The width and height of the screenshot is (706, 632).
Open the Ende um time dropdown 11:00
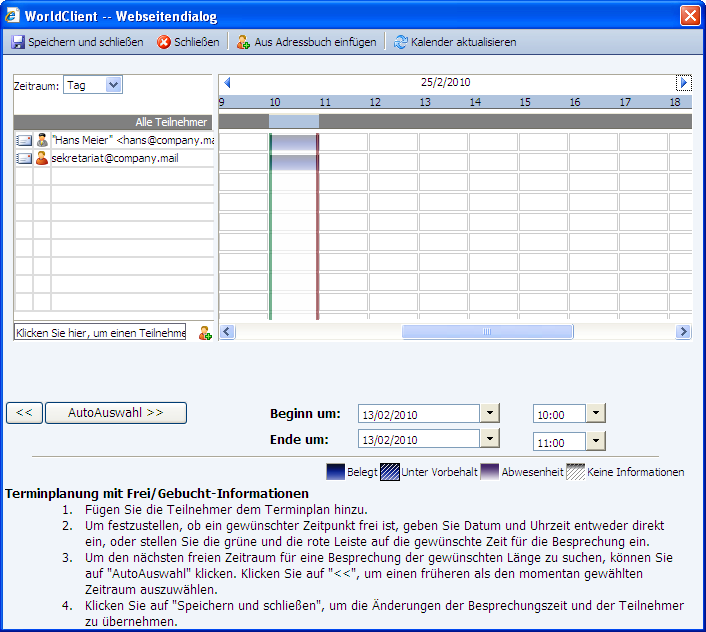pos(595,441)
